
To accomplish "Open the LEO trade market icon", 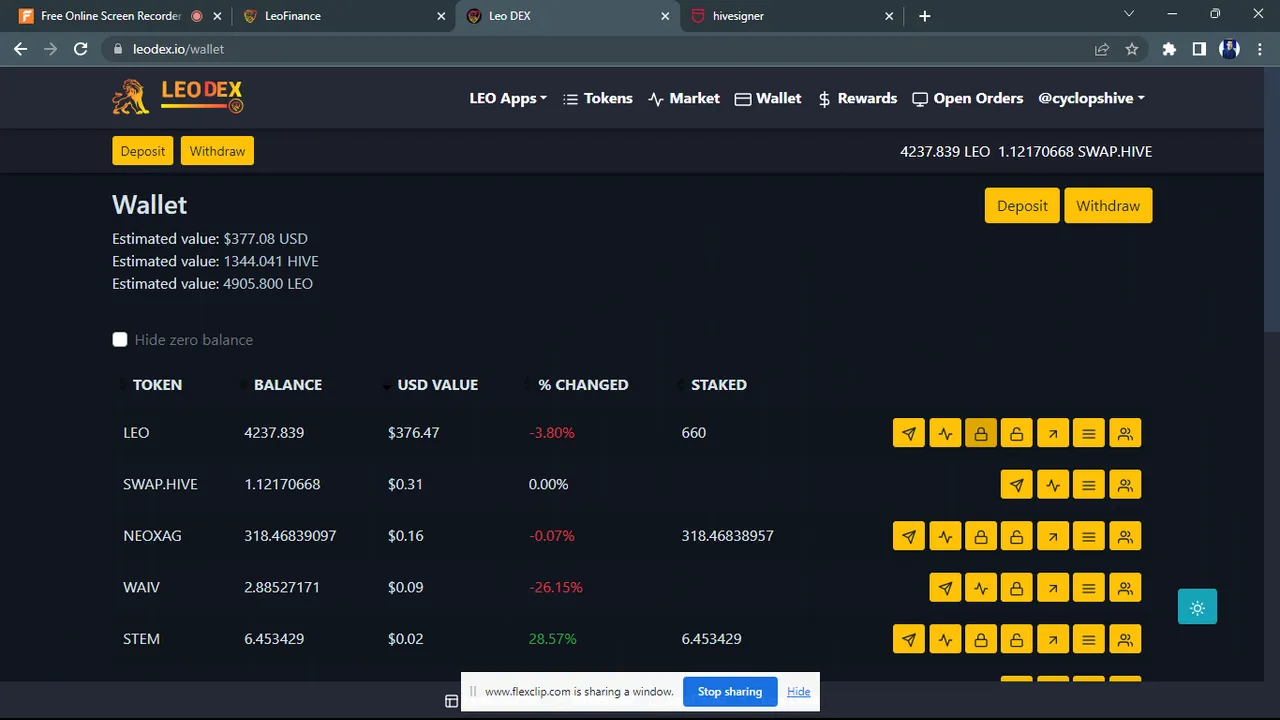I will click(x=945, y=433).
